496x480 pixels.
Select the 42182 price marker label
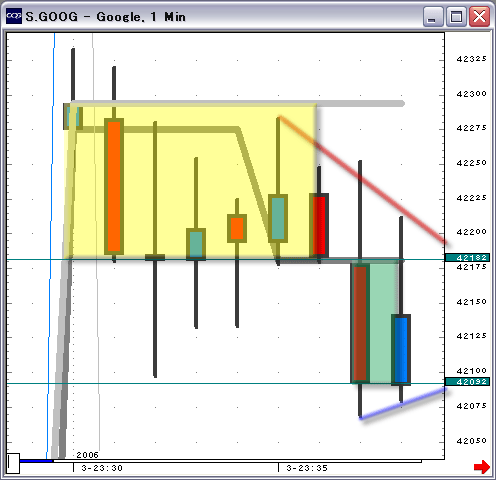tap(467, 257)
